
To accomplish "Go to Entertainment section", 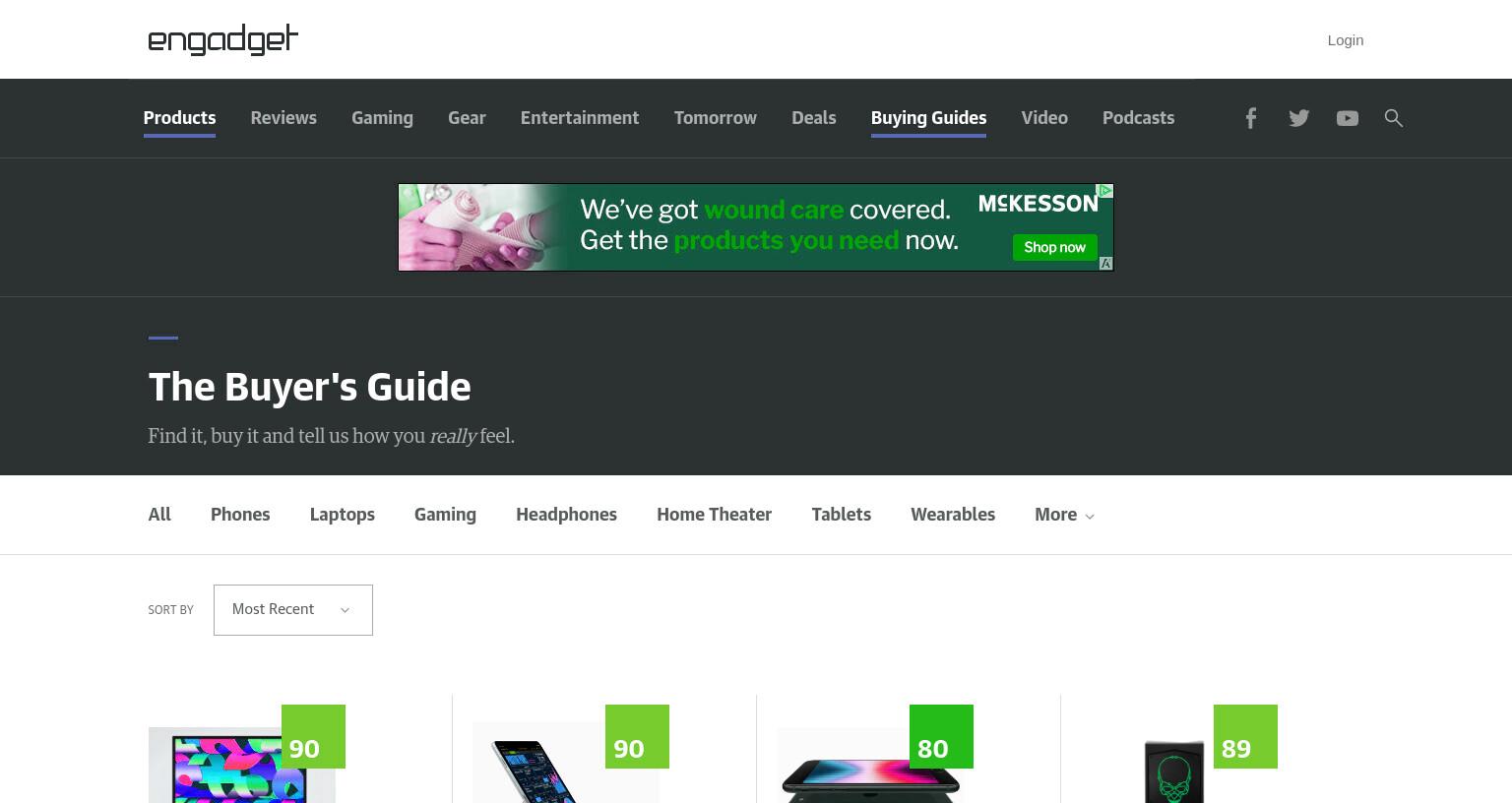I will [x=580, y=118].
